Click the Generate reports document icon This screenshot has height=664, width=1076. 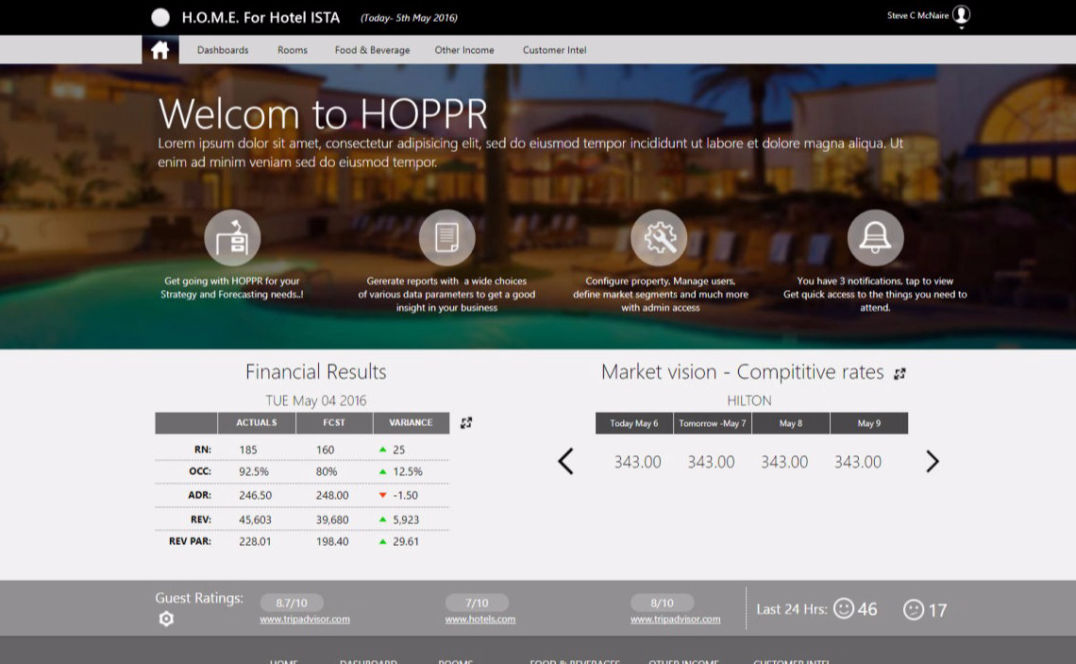click(447, 237)
